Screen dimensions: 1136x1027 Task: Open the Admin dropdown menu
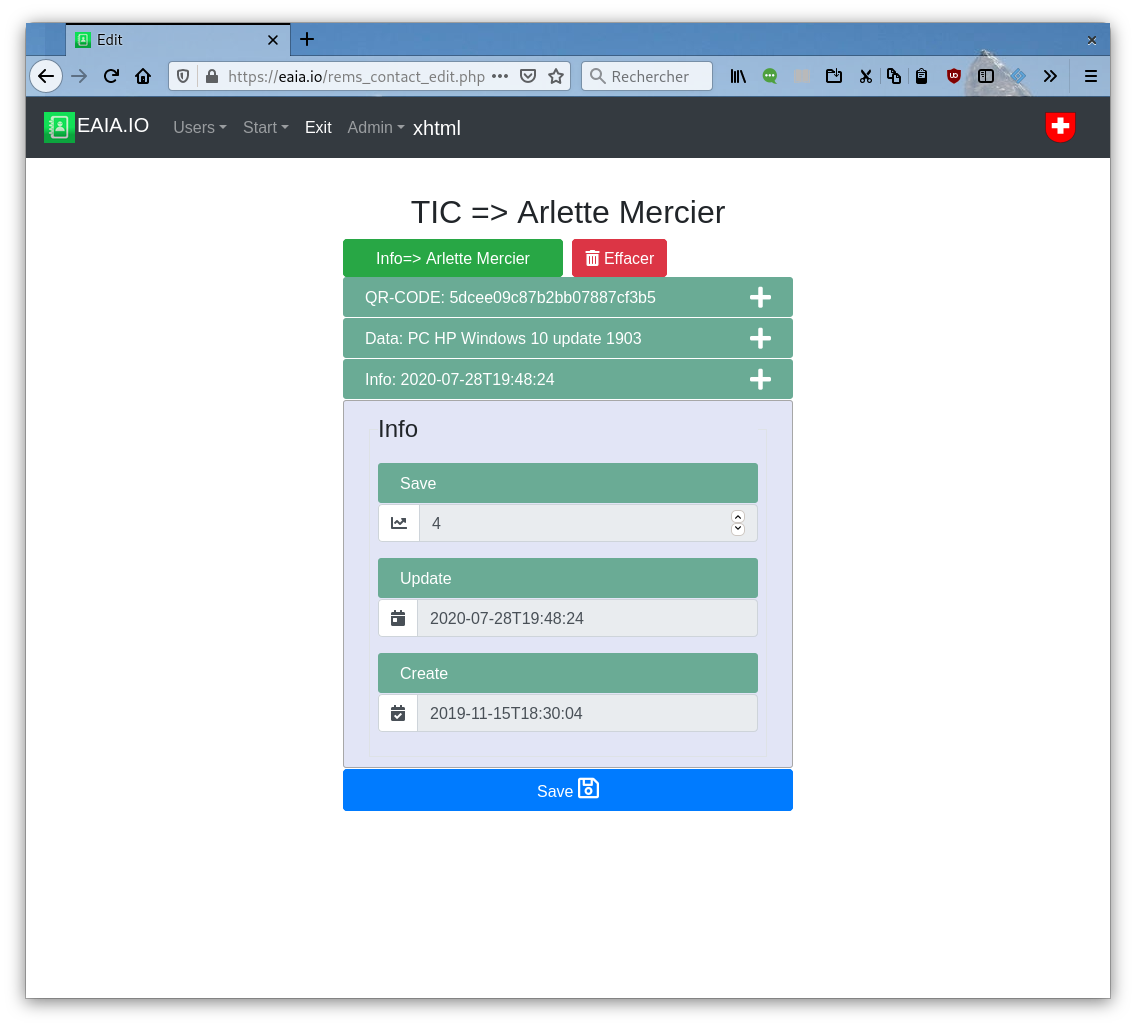point(375,127)
